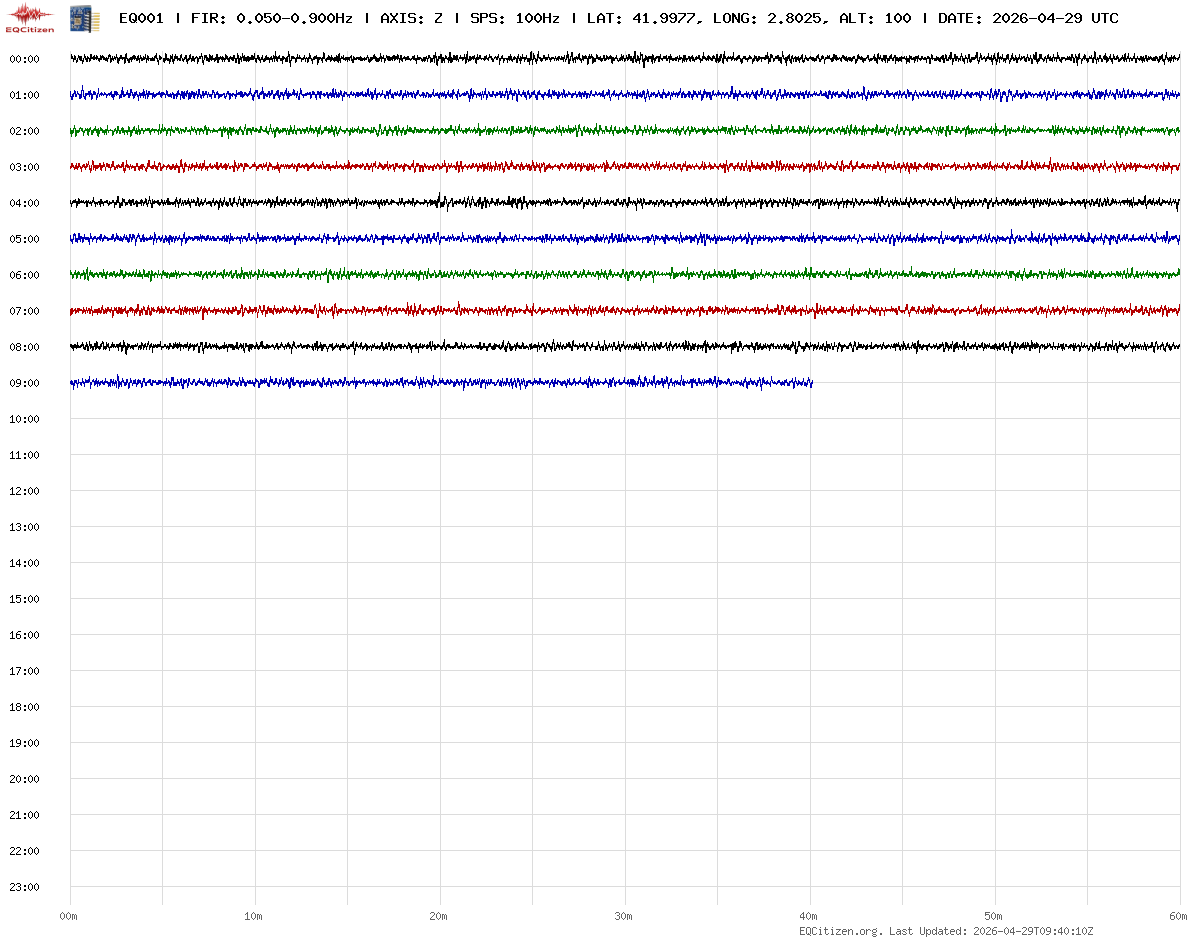Click the 00:00 hour row label

(24, 59)
